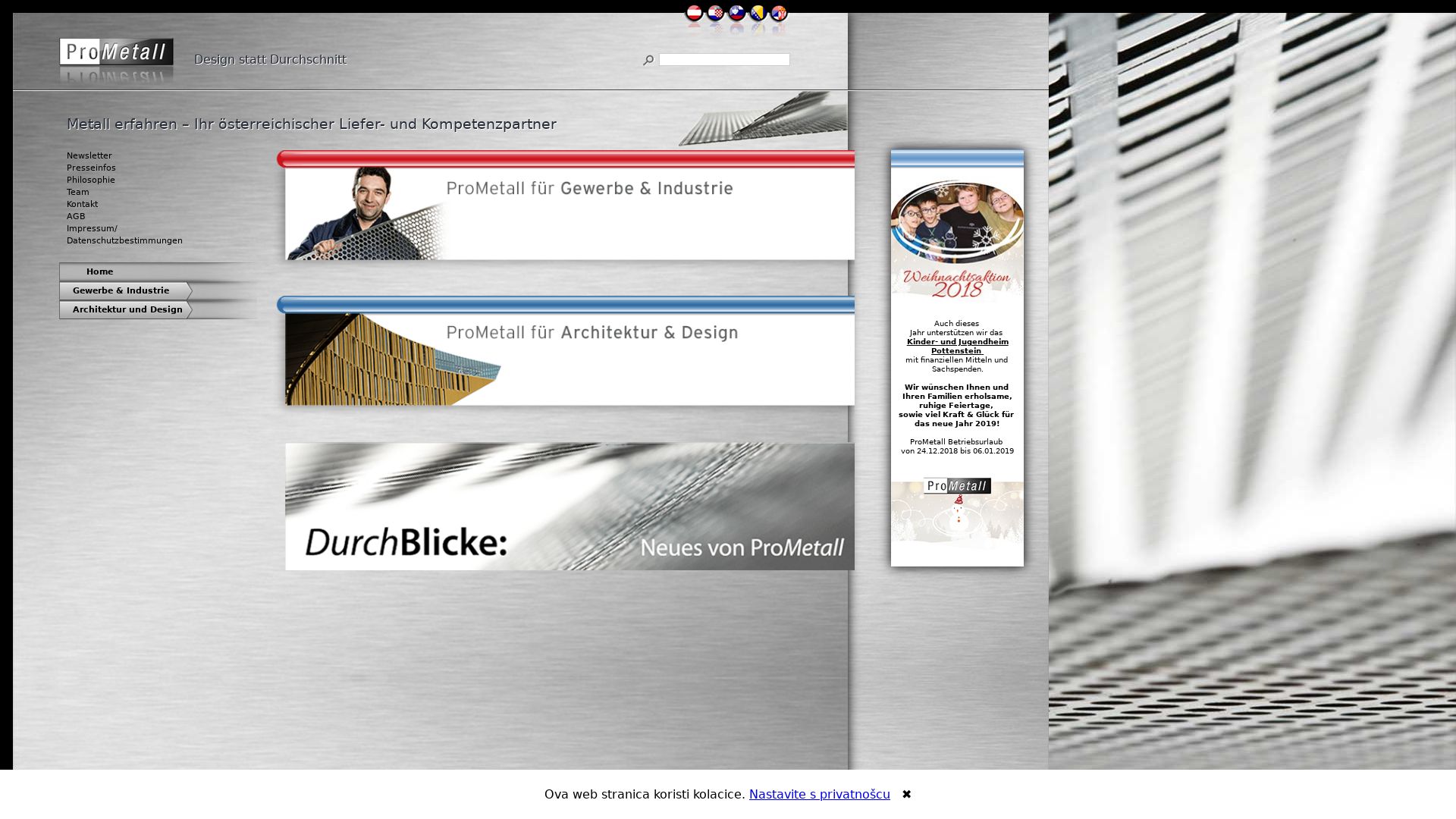Open the Kontakt page

coord(82,204)
